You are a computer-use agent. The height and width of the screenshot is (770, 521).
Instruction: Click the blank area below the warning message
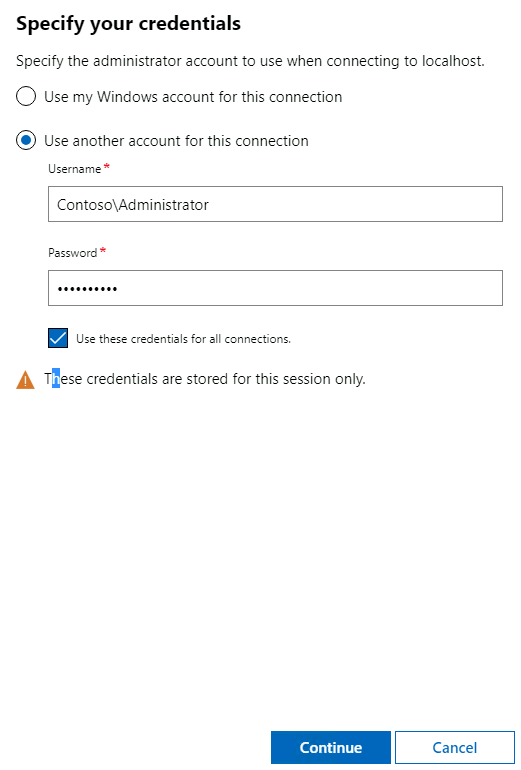point(260,555)
